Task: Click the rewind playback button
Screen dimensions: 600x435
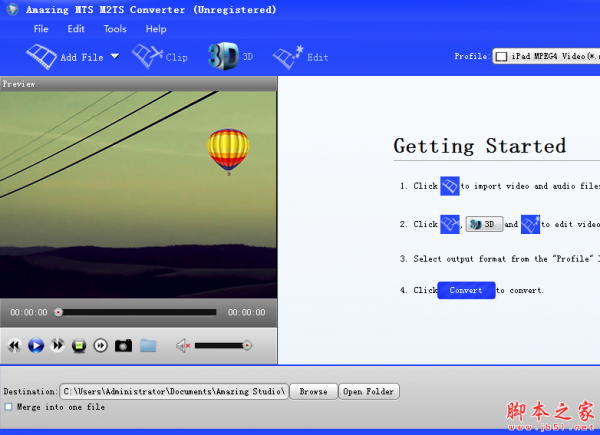Action: (15, 345)
